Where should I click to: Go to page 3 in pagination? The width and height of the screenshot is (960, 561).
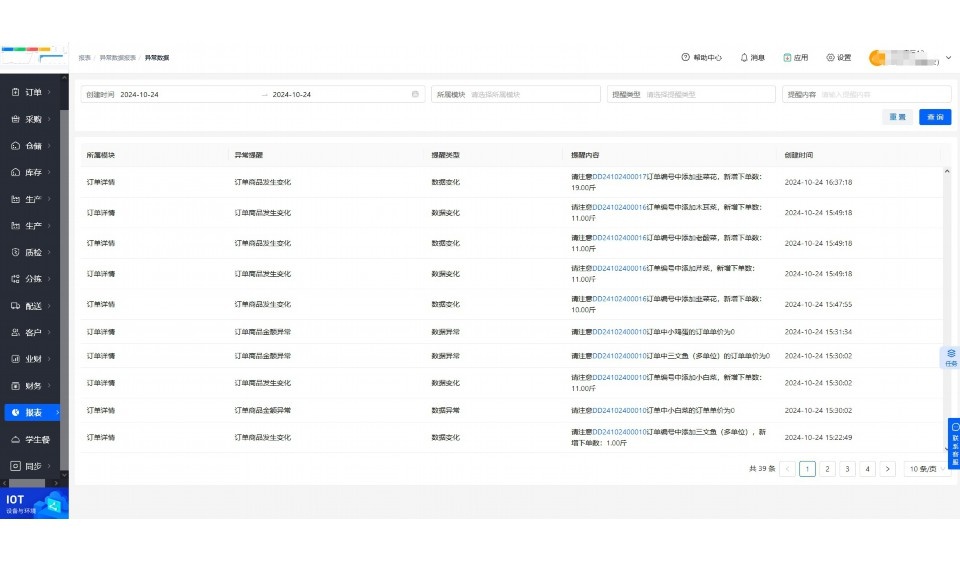[847, 469]
